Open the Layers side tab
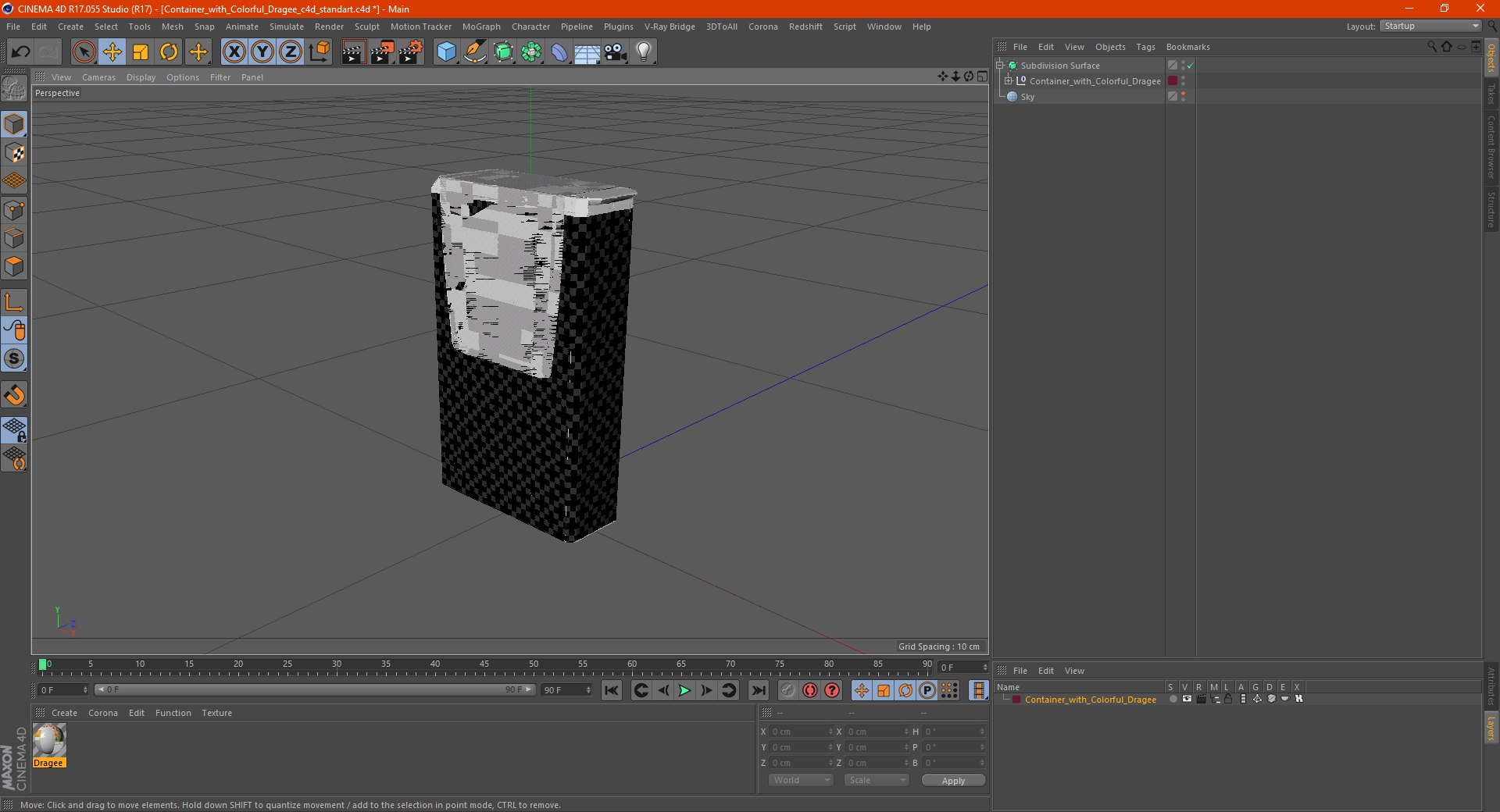The width and height of the screenshot is (1500, 812). pos(1491,728)
